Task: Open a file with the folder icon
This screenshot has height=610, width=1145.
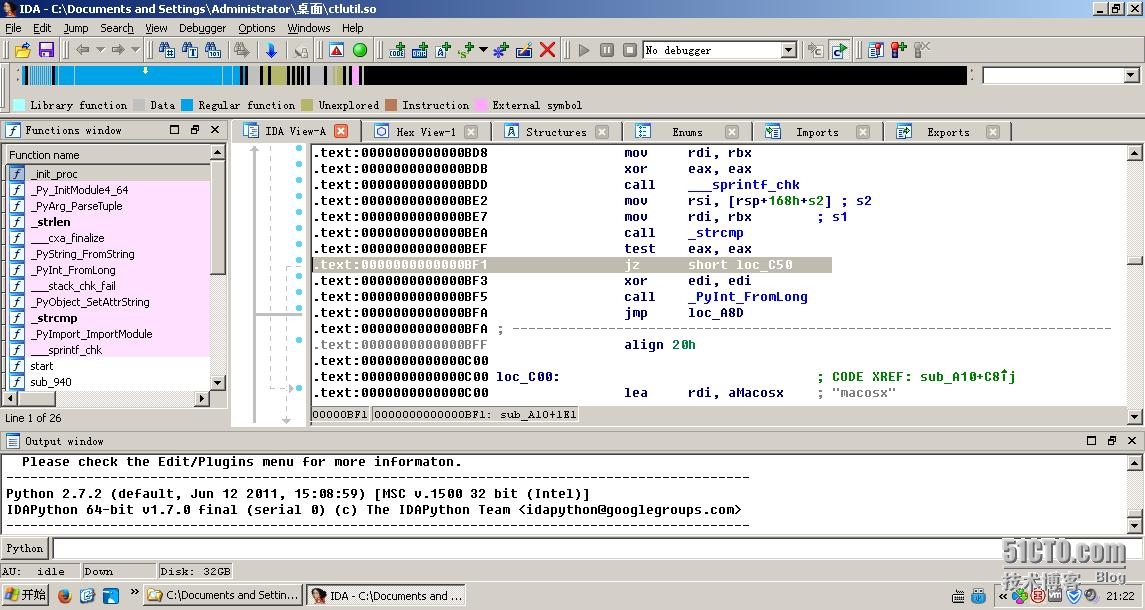Action: click(x=23, y=50)
